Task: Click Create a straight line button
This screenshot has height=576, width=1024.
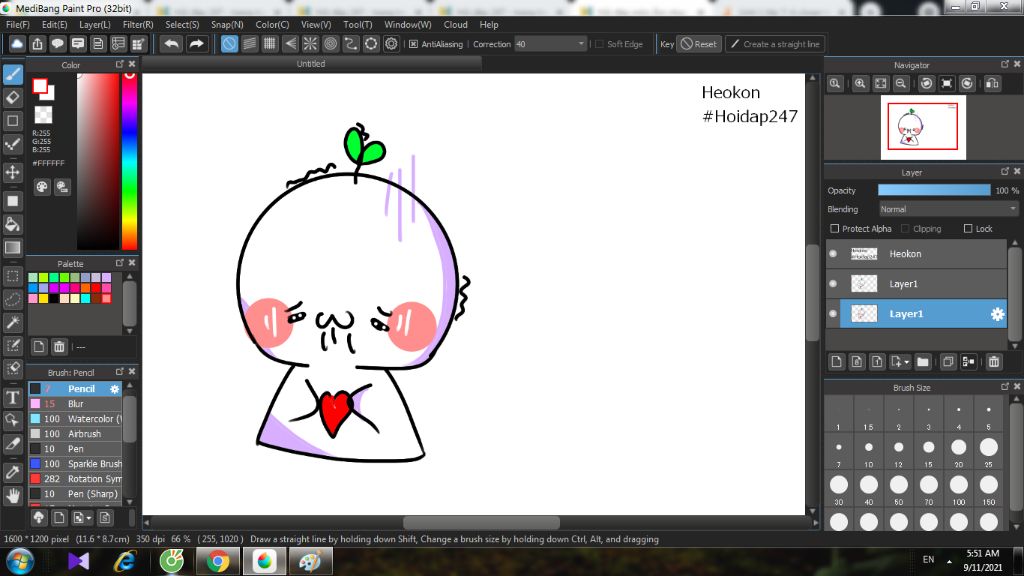Action: (775, 44)
